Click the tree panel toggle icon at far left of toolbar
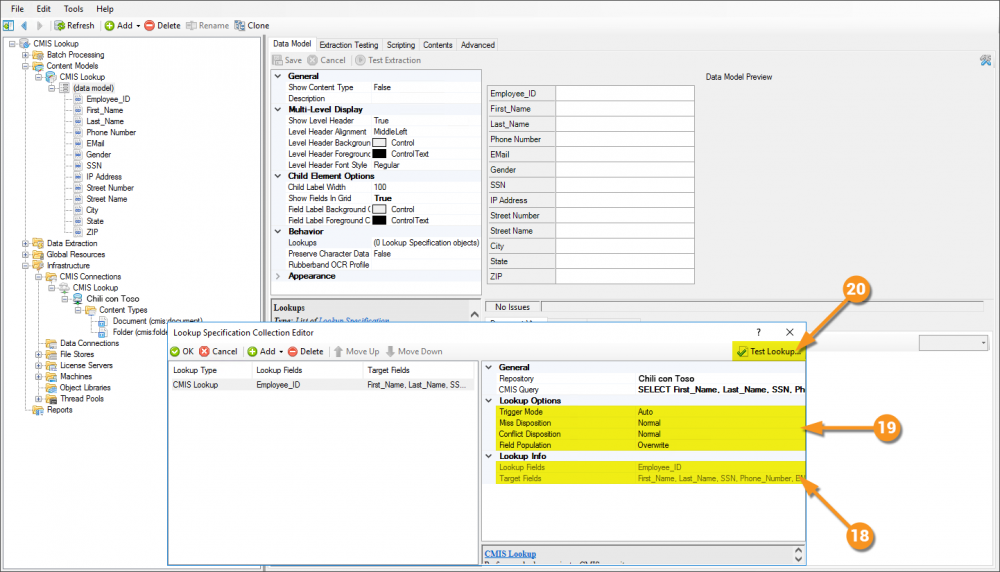The width and height of the screenshot is (1000, 572). tap(8, 26)
